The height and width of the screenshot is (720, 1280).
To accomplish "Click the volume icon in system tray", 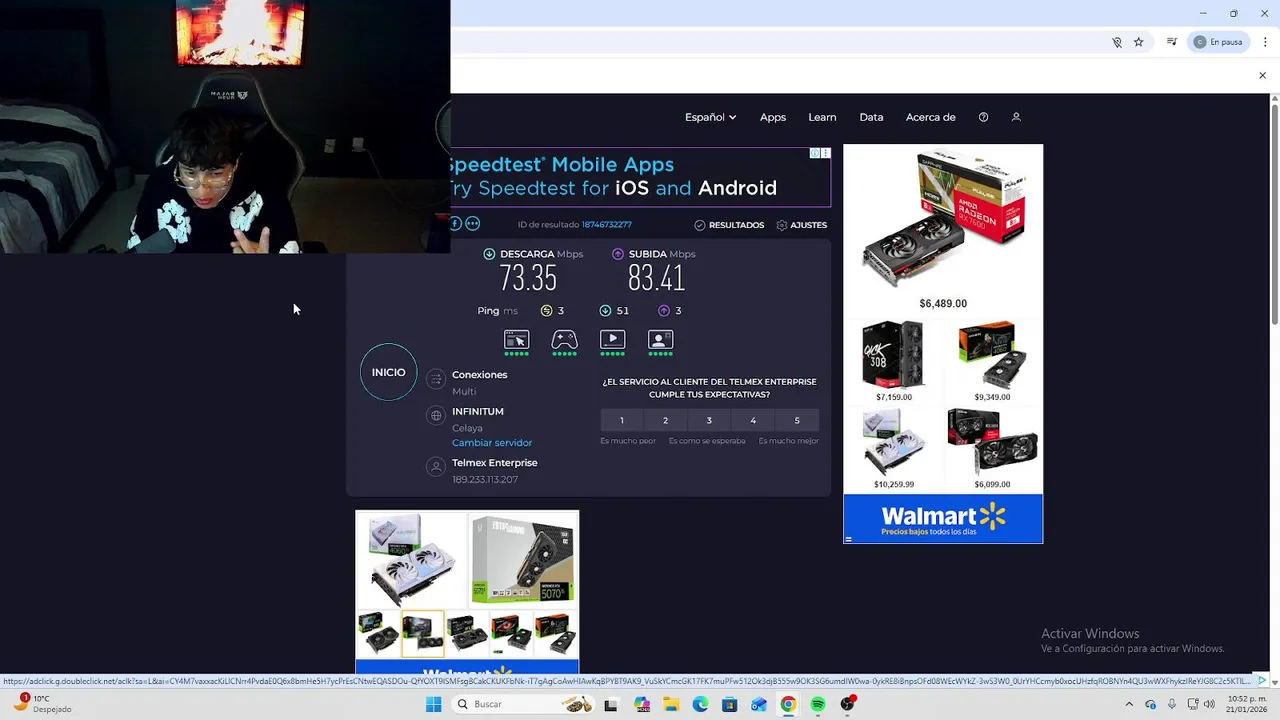I will 1209,704.
